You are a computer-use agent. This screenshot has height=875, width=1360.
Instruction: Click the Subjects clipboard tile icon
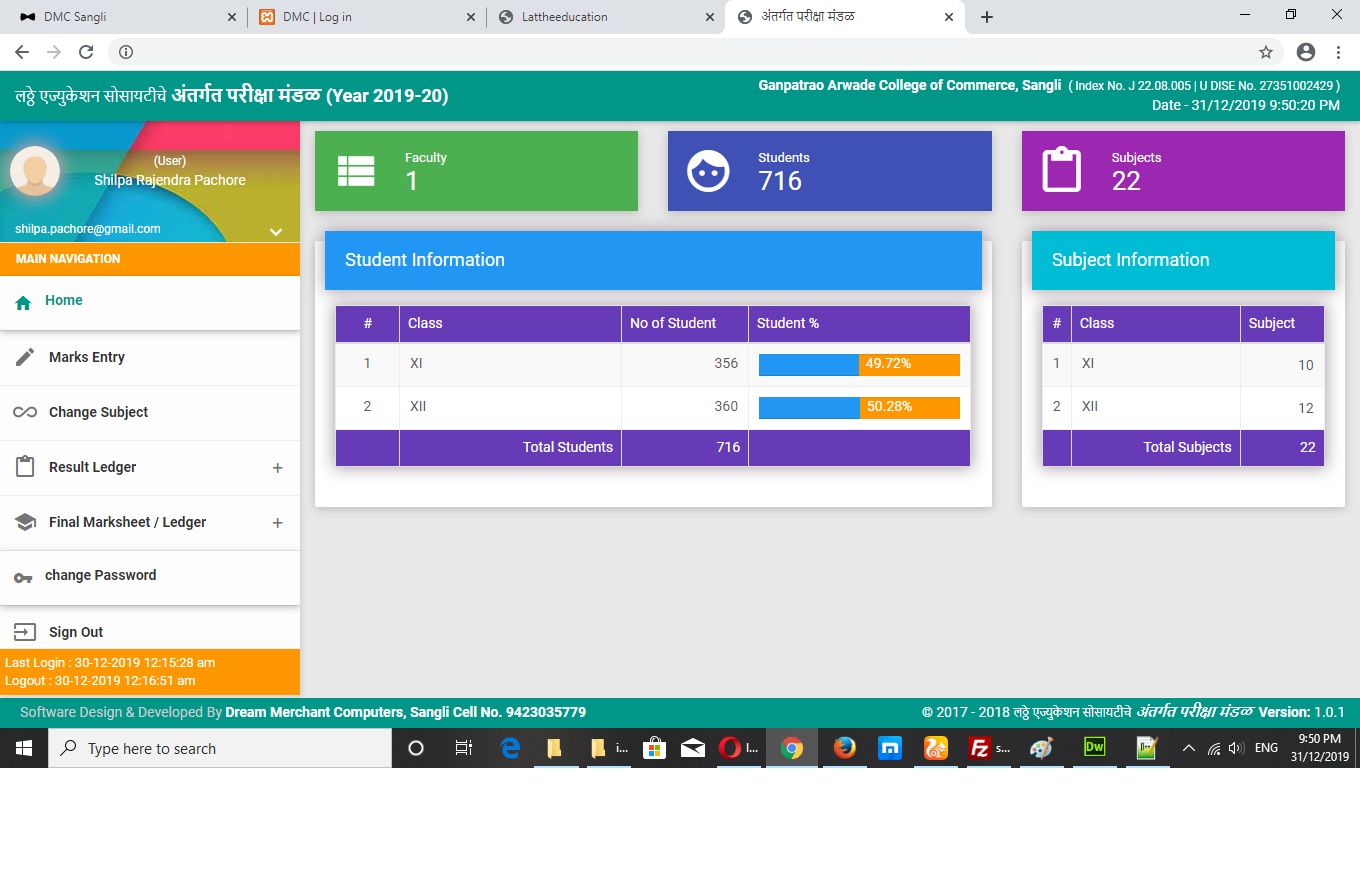[x=1061, y=171]
